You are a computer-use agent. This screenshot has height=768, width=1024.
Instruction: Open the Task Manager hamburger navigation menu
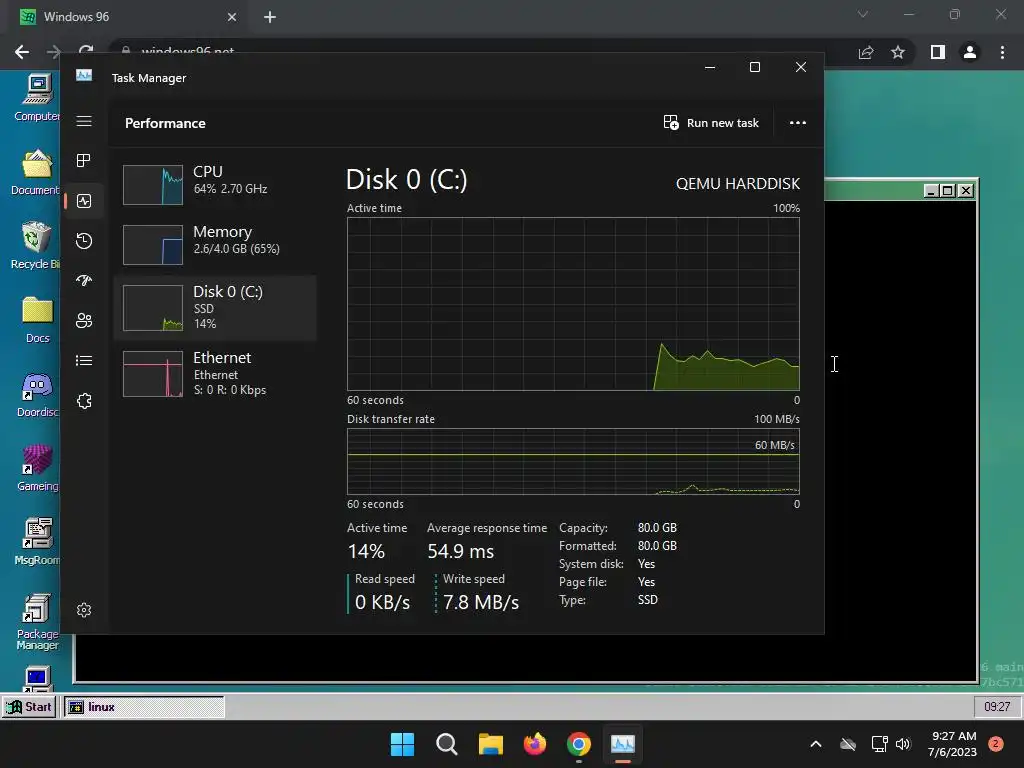point(84,121)
